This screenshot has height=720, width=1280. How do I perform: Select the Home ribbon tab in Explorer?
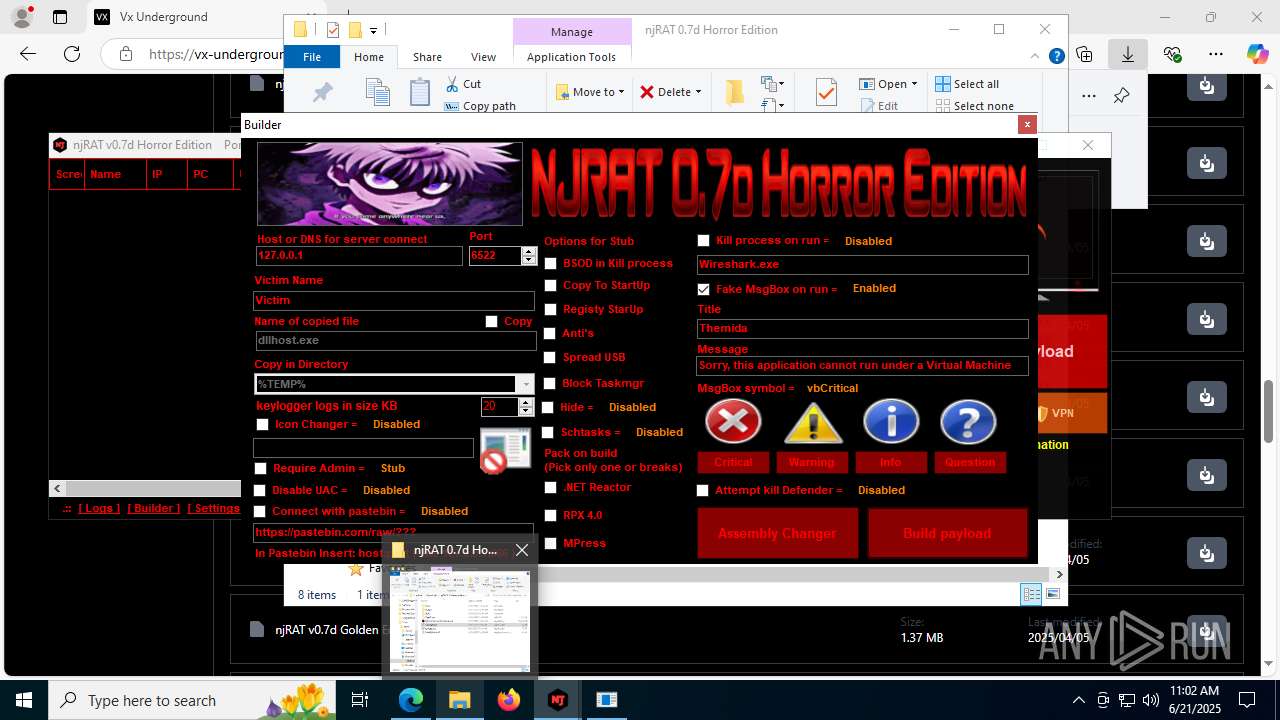pyautogui.click(x=368, y=57)
